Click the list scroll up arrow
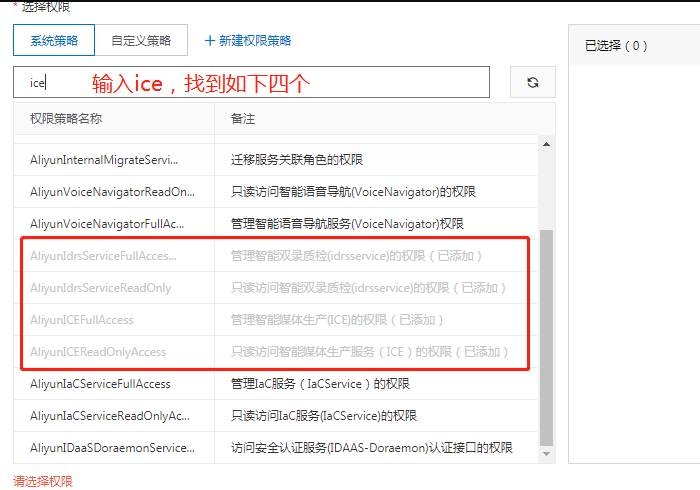This screenshot has height=490, width=700. coord(546,144)
